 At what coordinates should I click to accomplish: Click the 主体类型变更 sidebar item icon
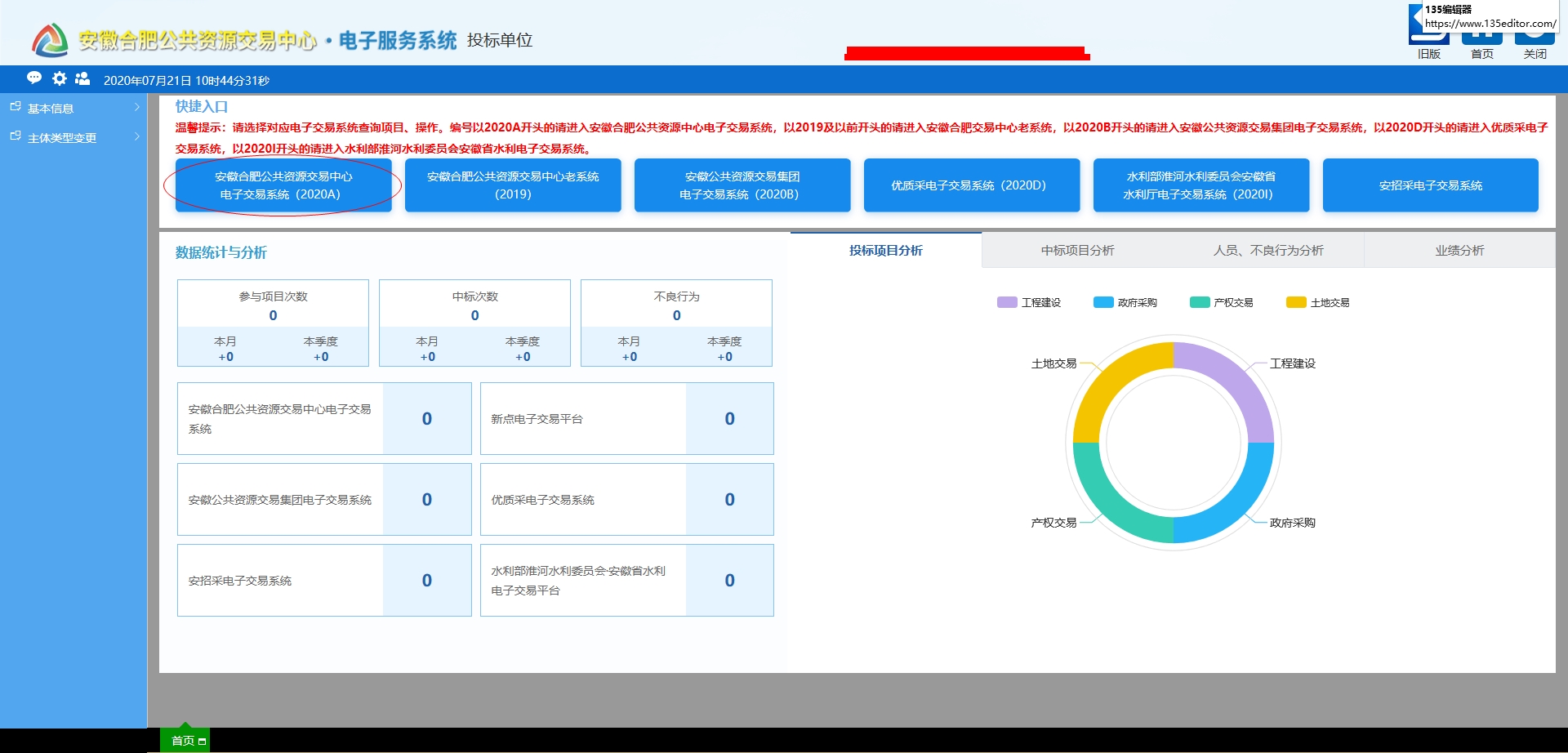16,136
